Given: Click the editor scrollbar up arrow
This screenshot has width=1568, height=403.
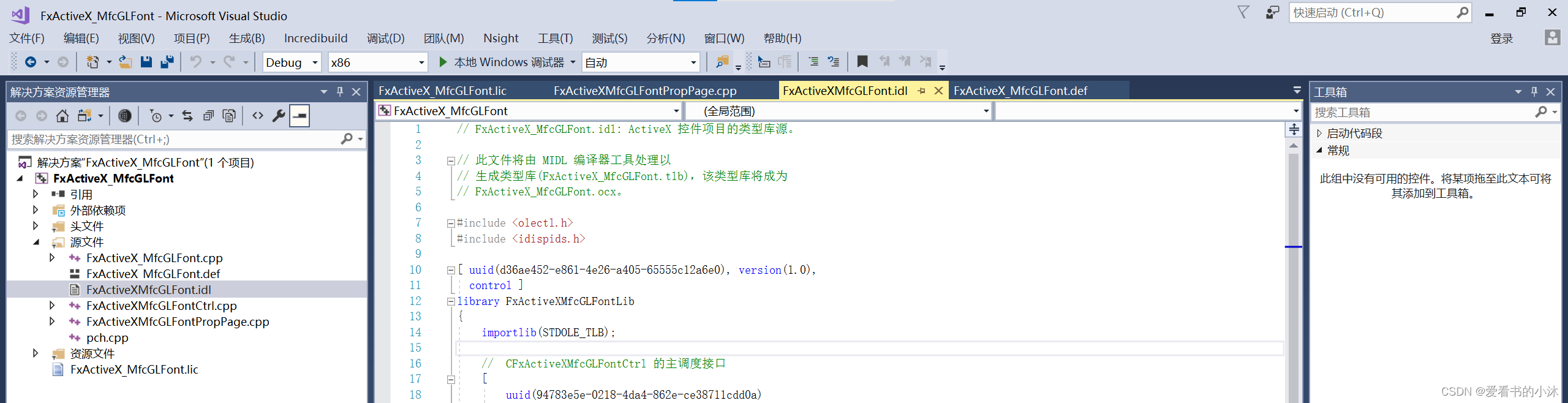Looking at the screenshot, I should click(x=1293, y=146).
